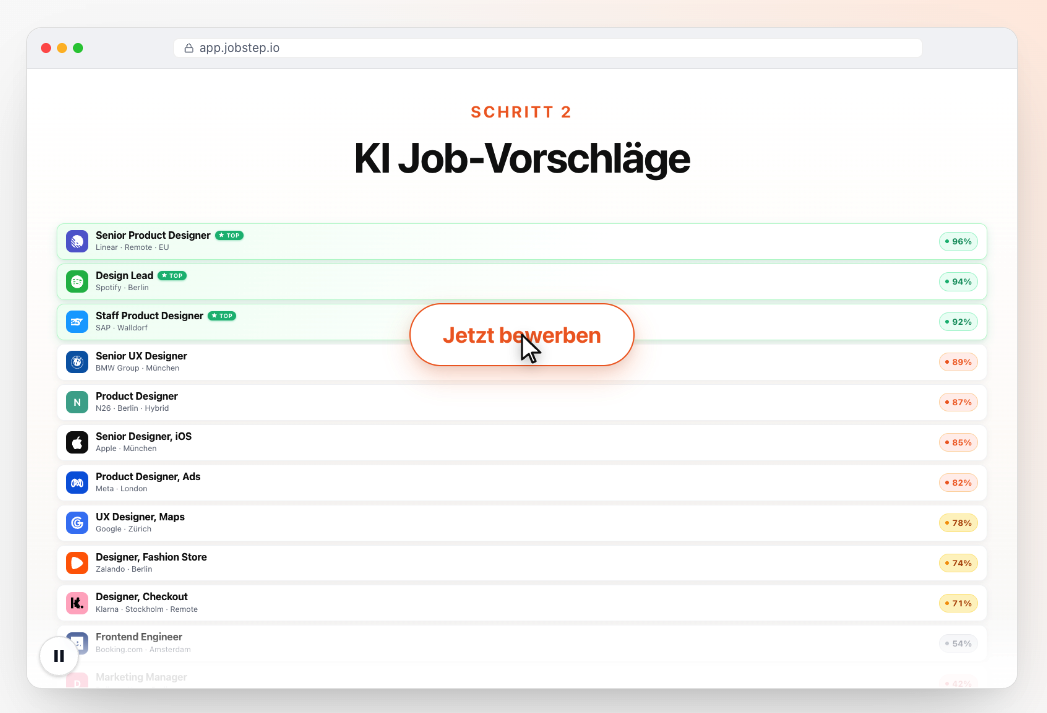Click the Meta logo icon
The height and width of the screenshot is (713, 1047).
point(77,483)
